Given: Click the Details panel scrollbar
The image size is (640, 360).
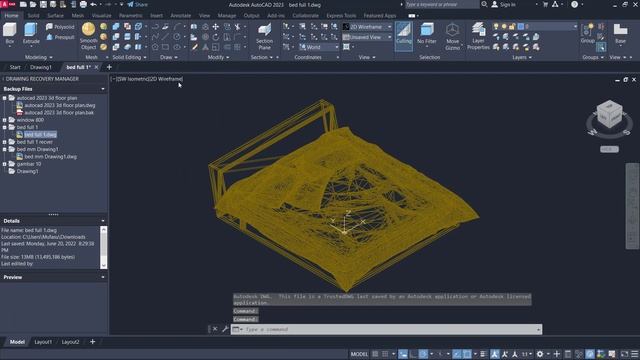Looking at the screenshot, I should pos(104,247).
